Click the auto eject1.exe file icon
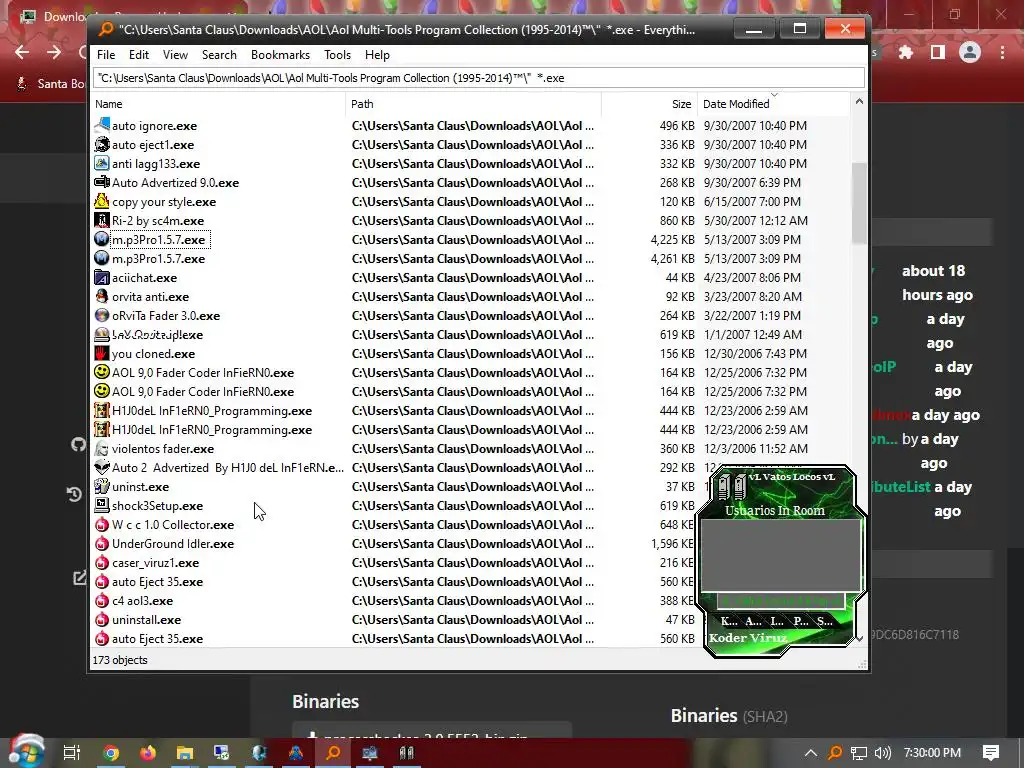This screenshot has height=768, width=1024. coord(102,144)
